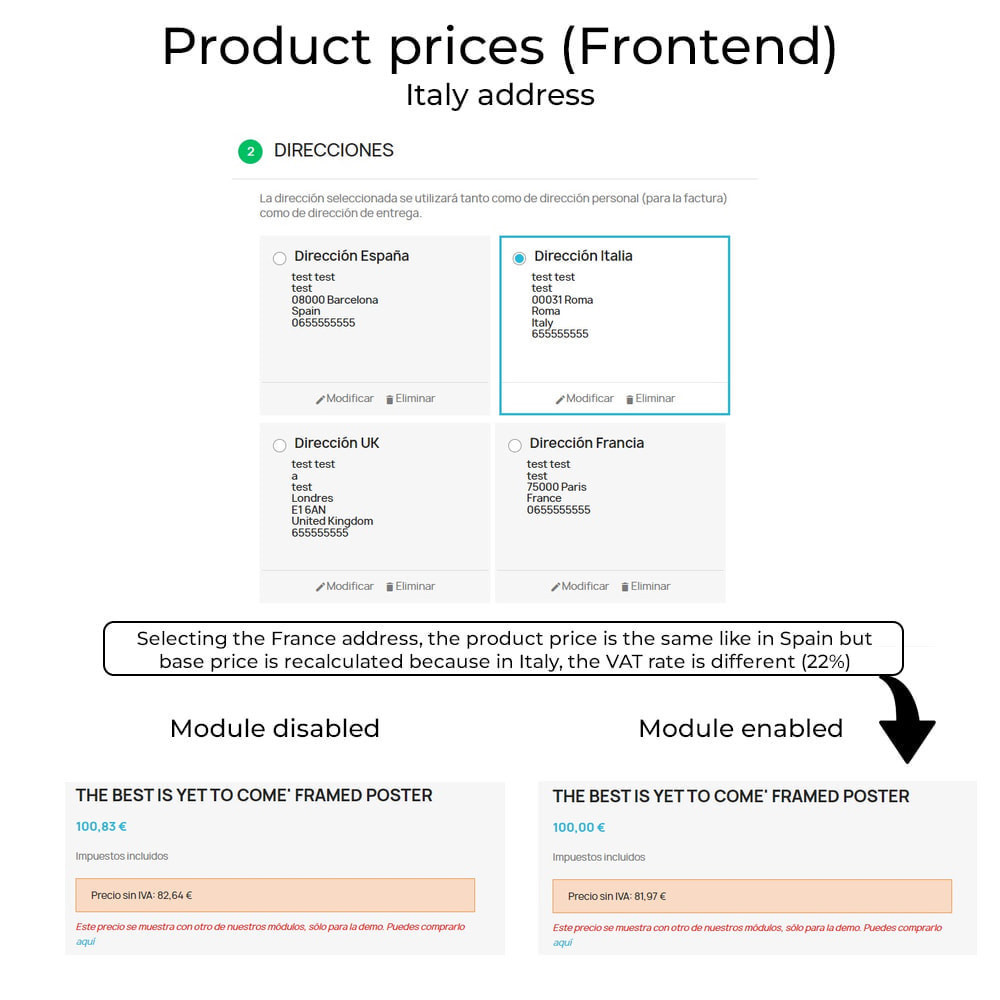Open 'aquí' link under module disabled price
The height and width of the screenshot is (1000, 1000).
[85, 941]
